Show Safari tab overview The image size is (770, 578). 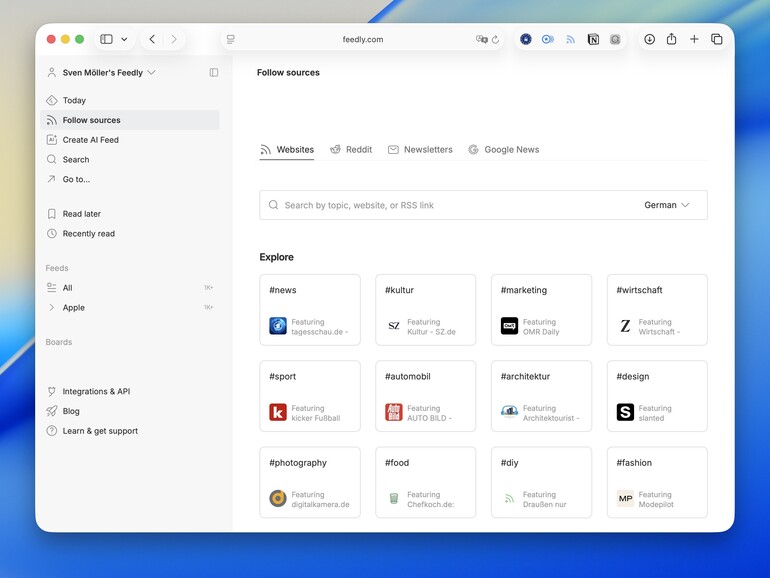click(716, 39)
